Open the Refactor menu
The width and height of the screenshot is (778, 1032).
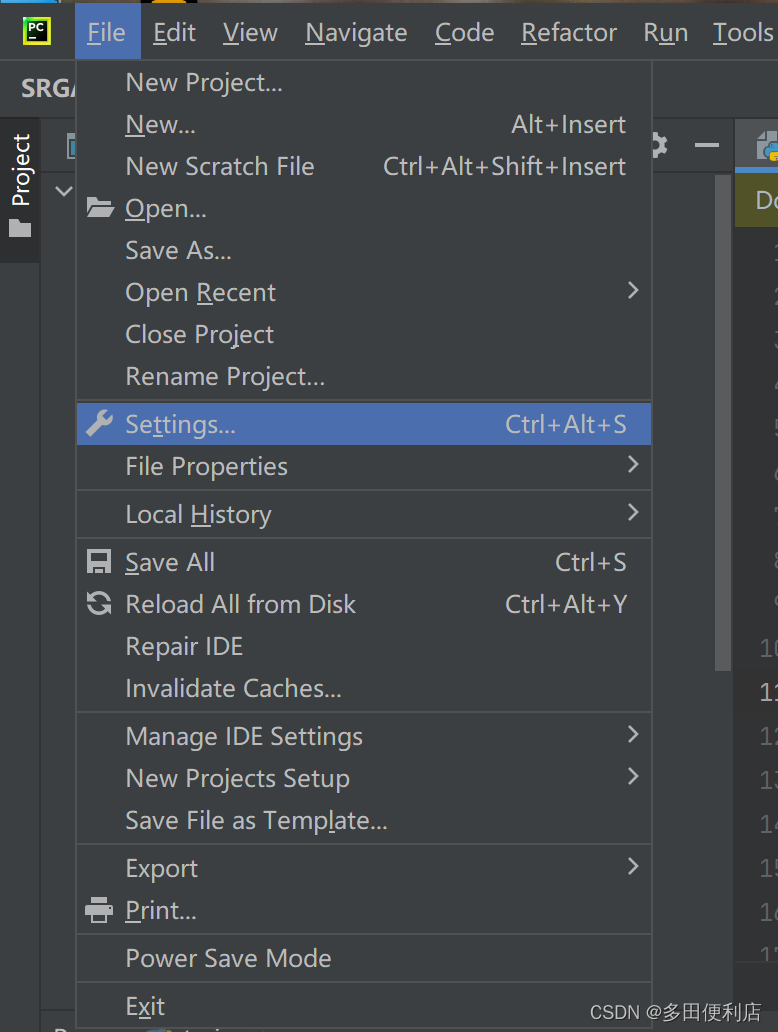pos(569,32)
